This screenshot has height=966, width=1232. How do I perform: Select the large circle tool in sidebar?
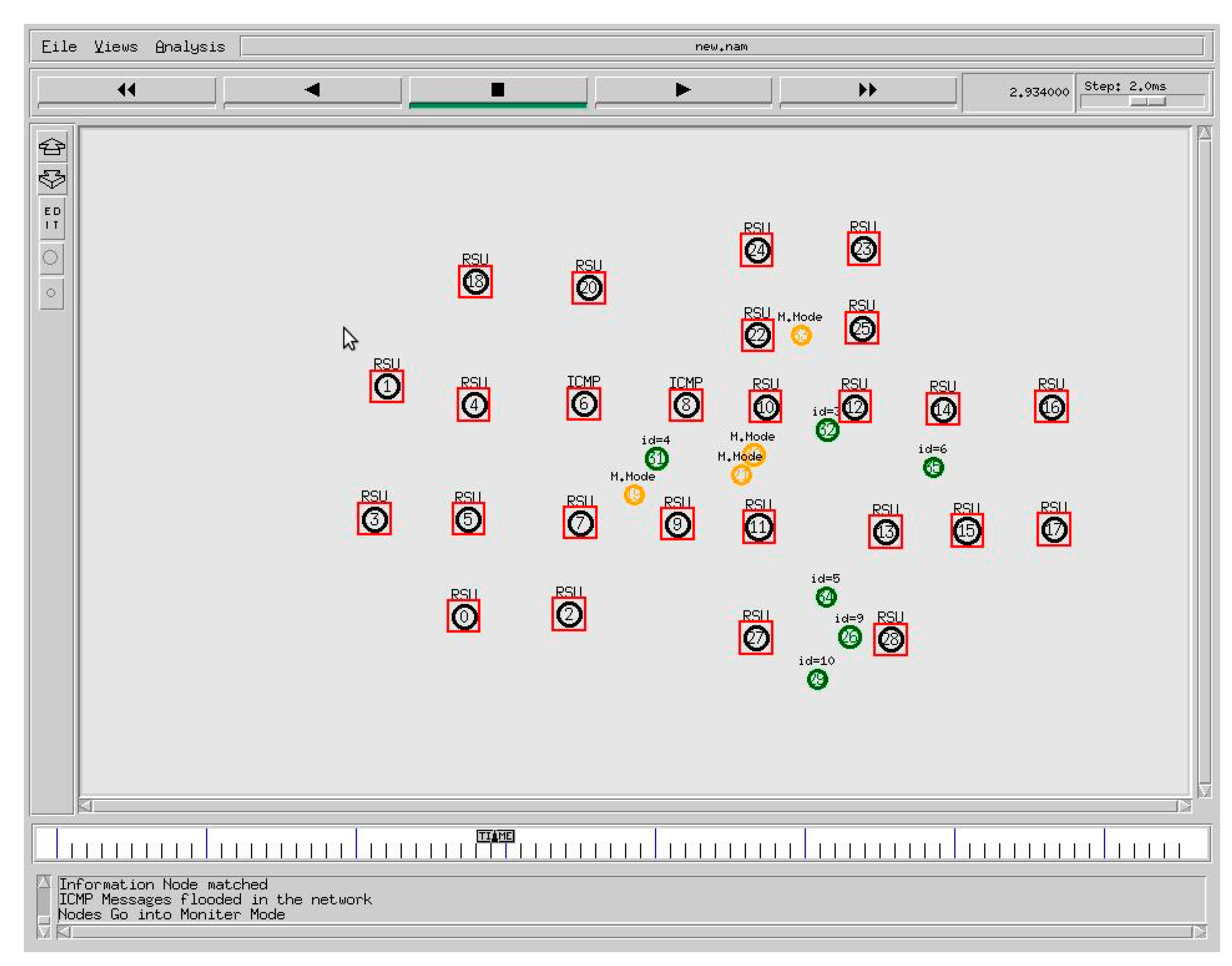click(51, 258)
